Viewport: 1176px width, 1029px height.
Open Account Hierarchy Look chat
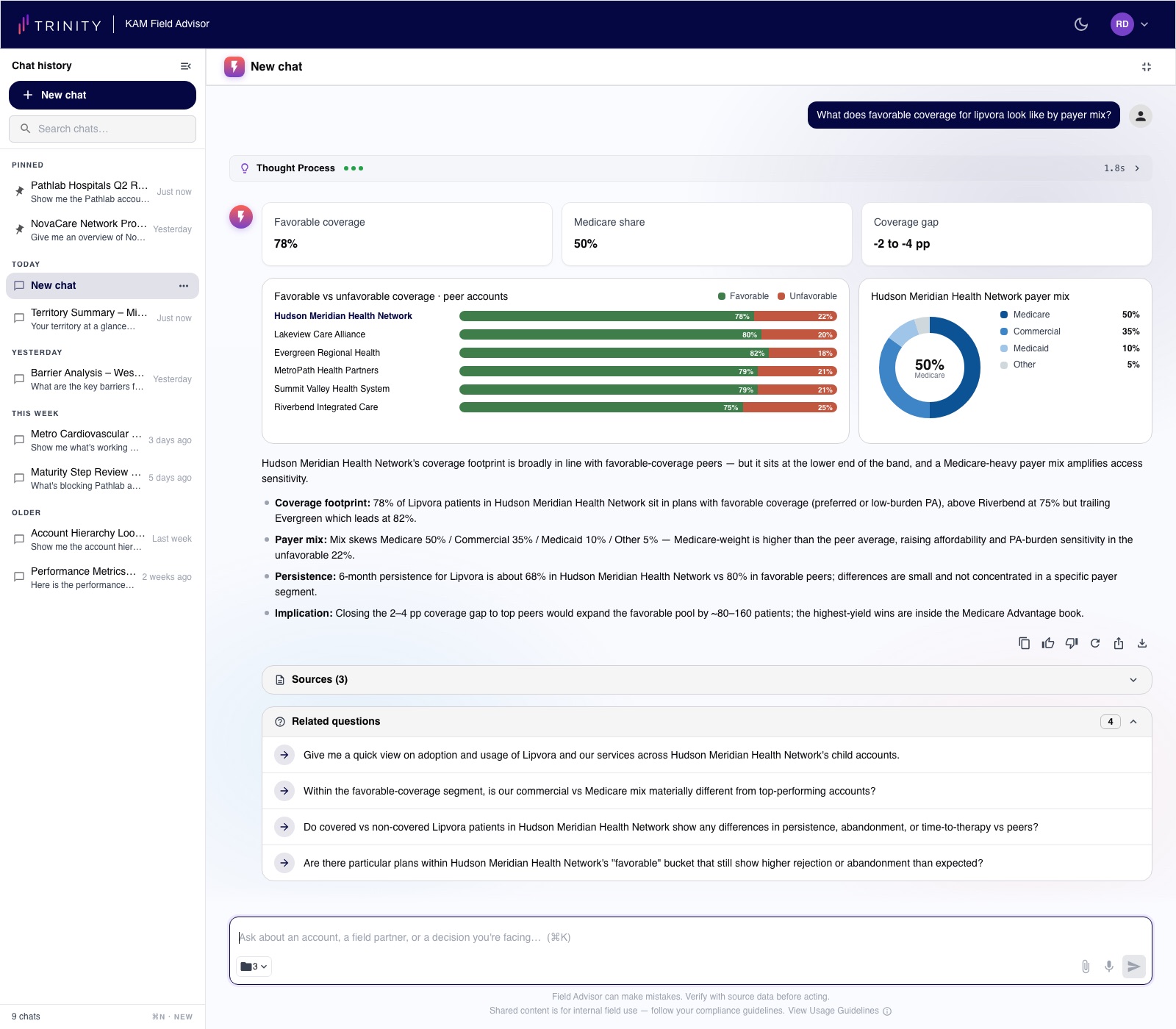click(x=102, y=539)
